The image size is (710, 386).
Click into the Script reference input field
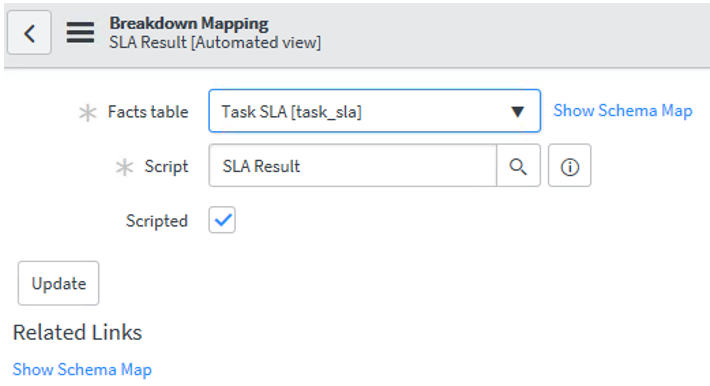tap(352, 166)
